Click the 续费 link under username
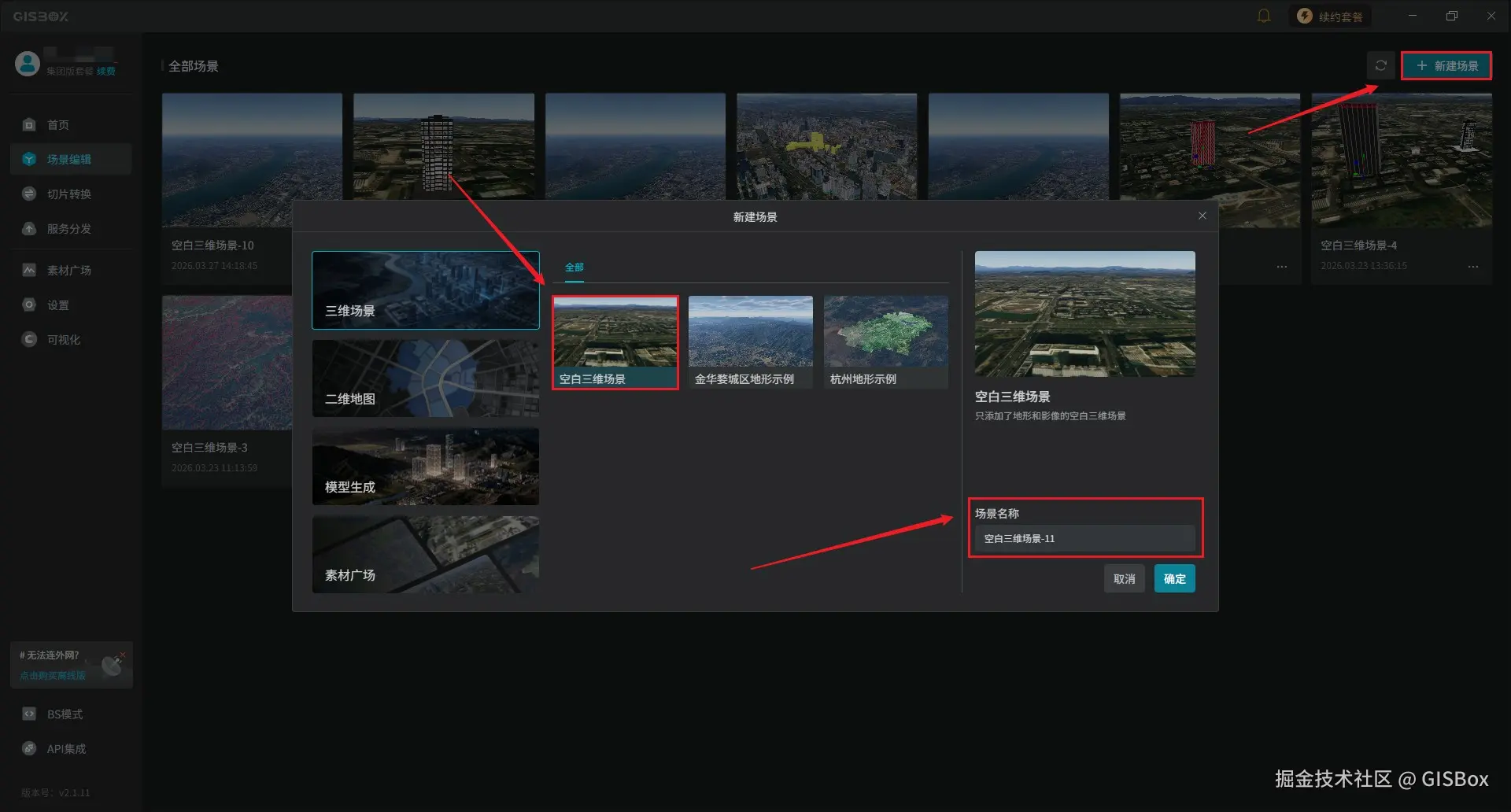The width and height of the screenshot is (1511, 812). pyautogui.click(x=106, y=71)
